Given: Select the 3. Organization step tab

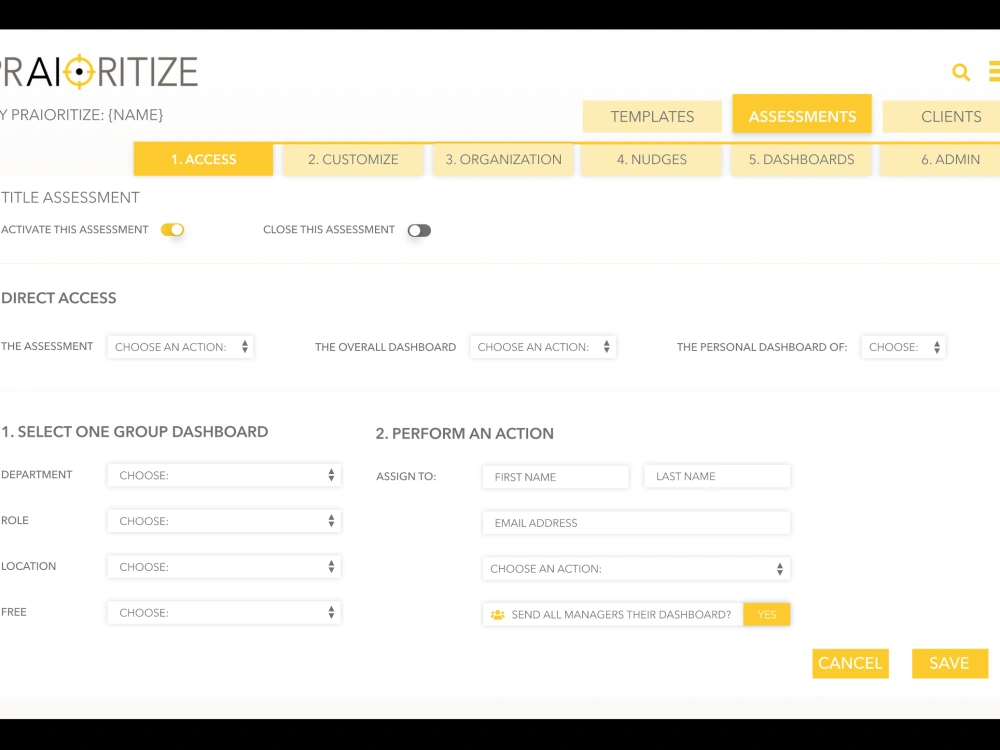Looking at the screenshot, I should coord(503,159).
